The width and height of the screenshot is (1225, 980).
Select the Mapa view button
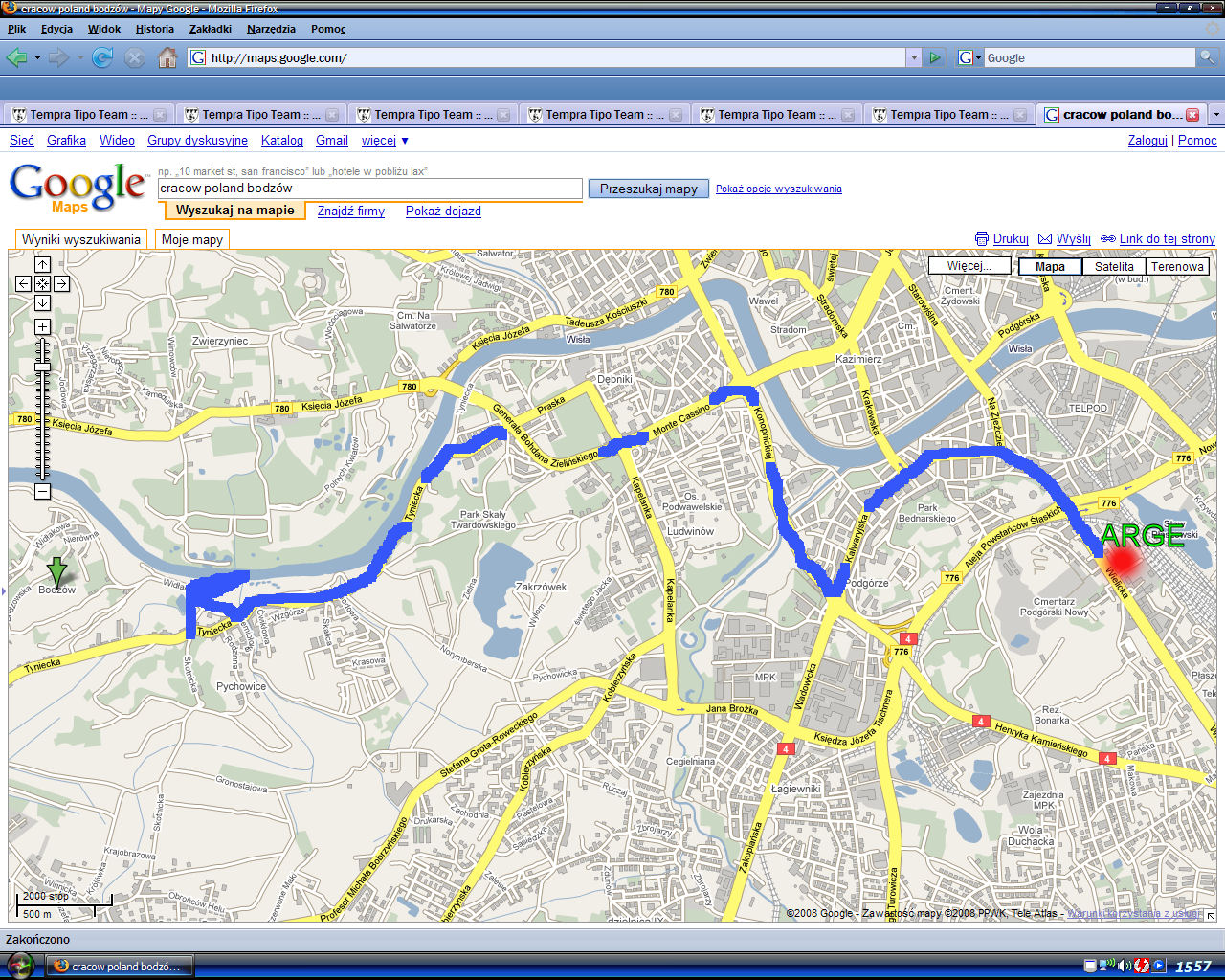tap(1050, 266)
